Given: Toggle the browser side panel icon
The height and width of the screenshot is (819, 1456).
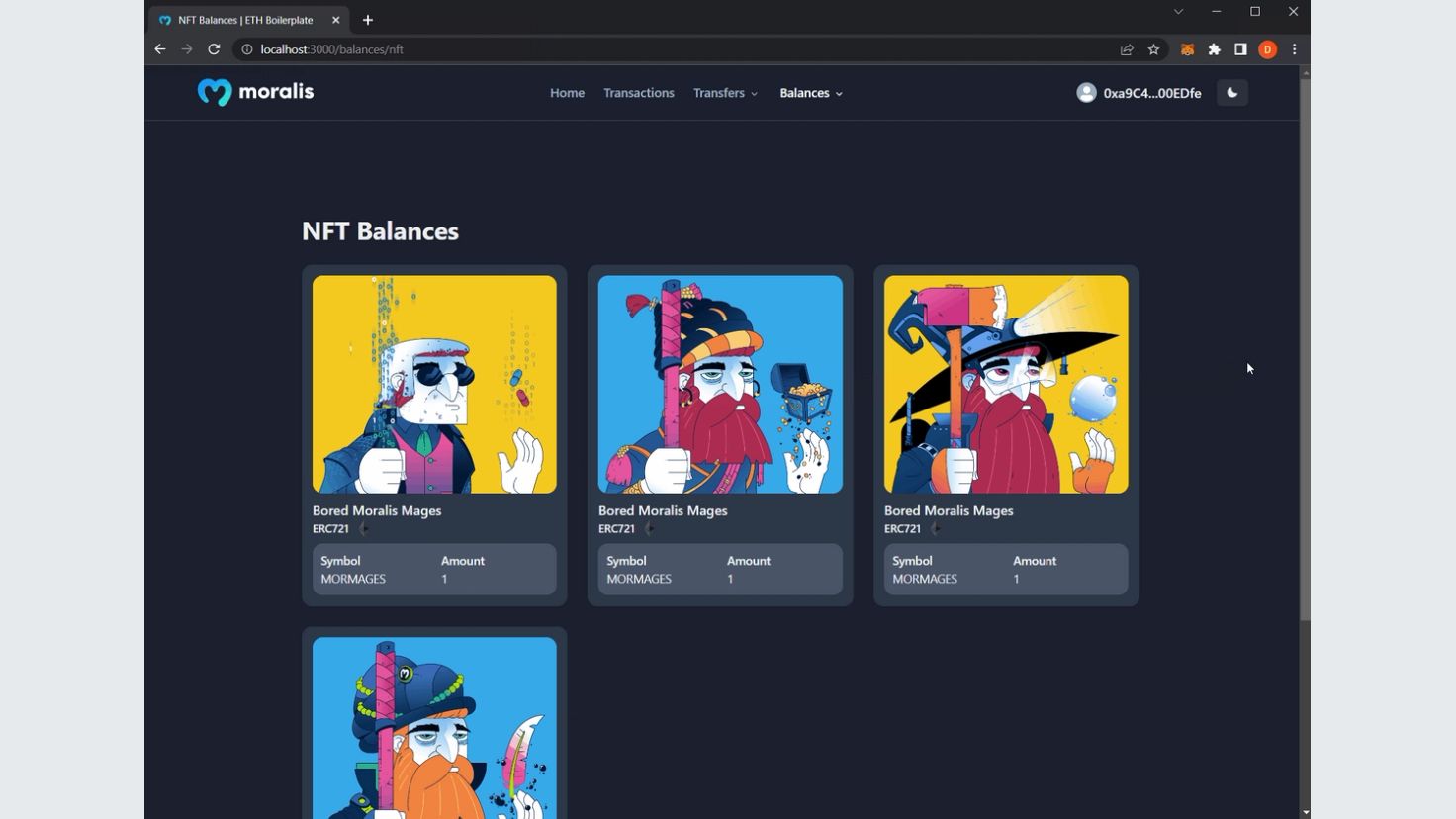Looking at the screenshot, I should tap(1240, 49).
